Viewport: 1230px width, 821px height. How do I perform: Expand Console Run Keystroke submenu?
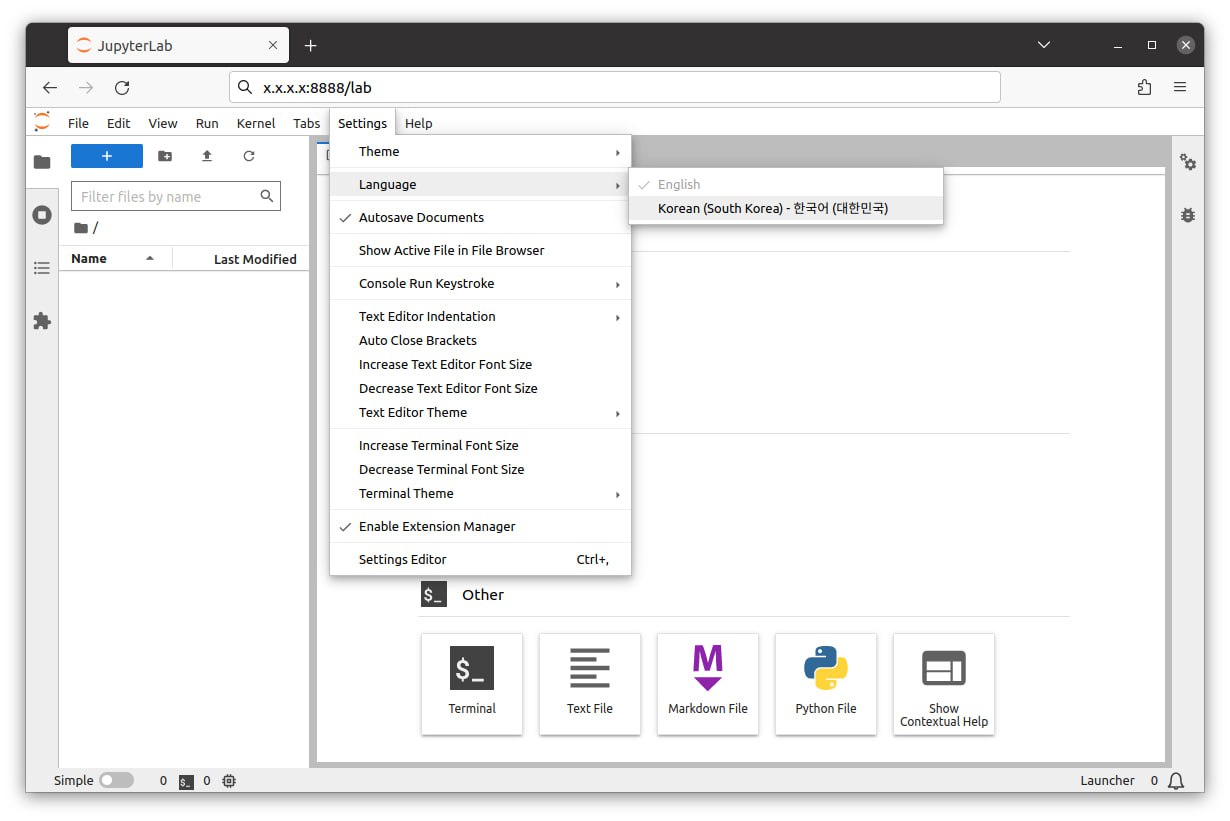tap(480, 283)
